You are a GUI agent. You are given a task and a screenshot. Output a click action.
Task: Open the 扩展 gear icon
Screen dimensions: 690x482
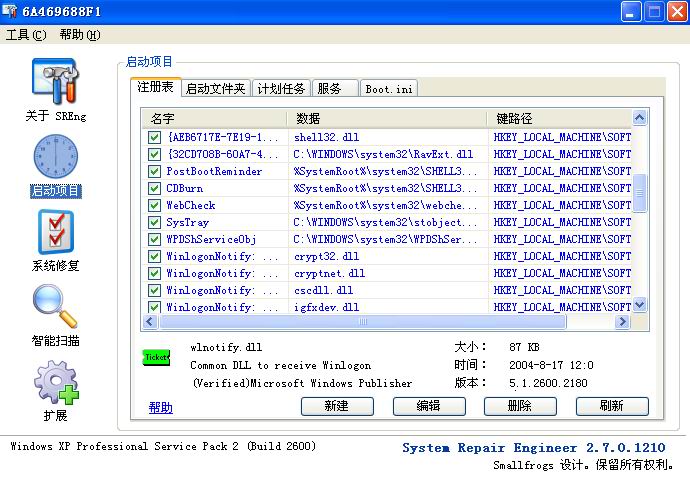pos(55,382)
